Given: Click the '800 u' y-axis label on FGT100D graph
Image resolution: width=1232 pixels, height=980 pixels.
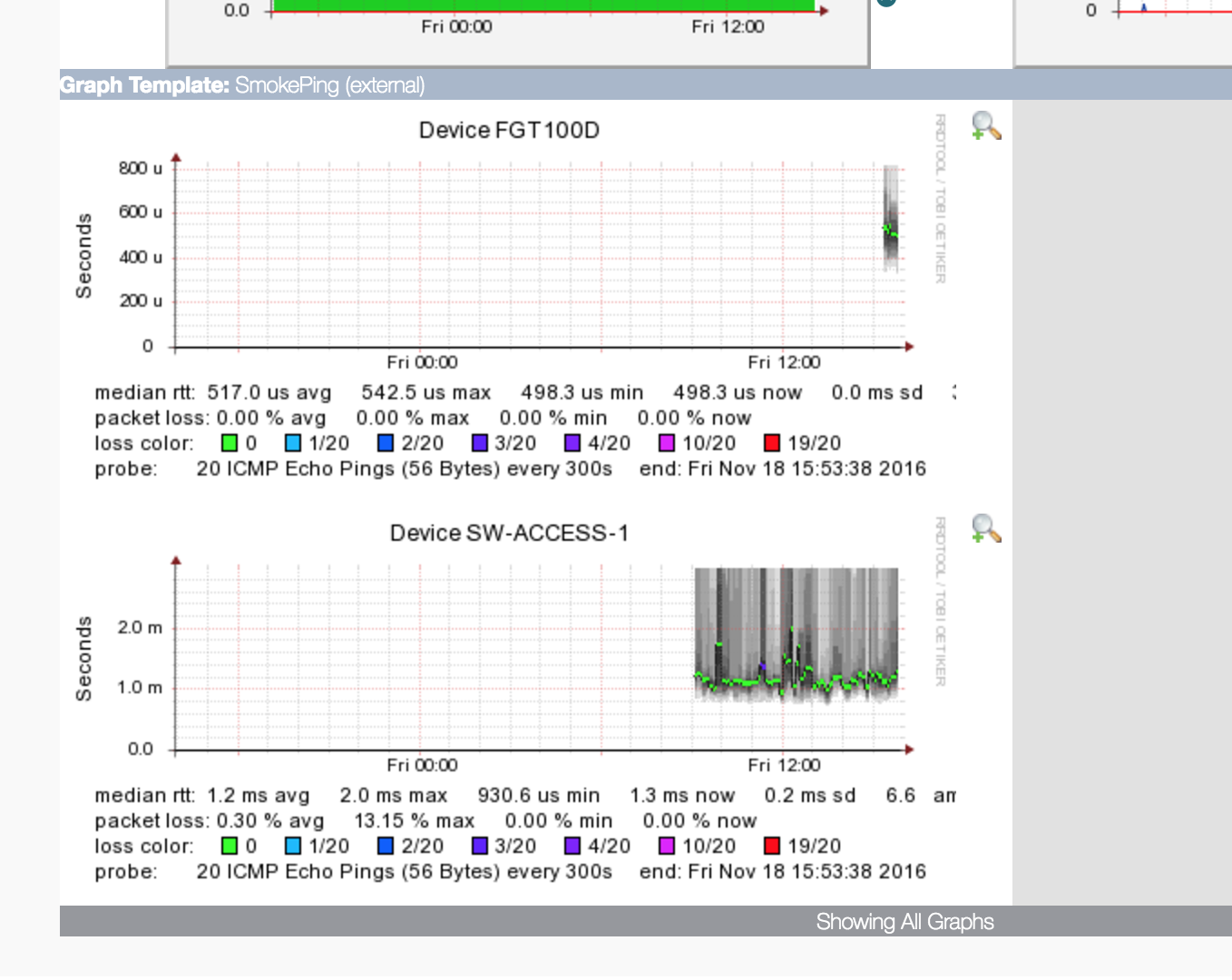Looking at the screenshot, I should 141,168.
